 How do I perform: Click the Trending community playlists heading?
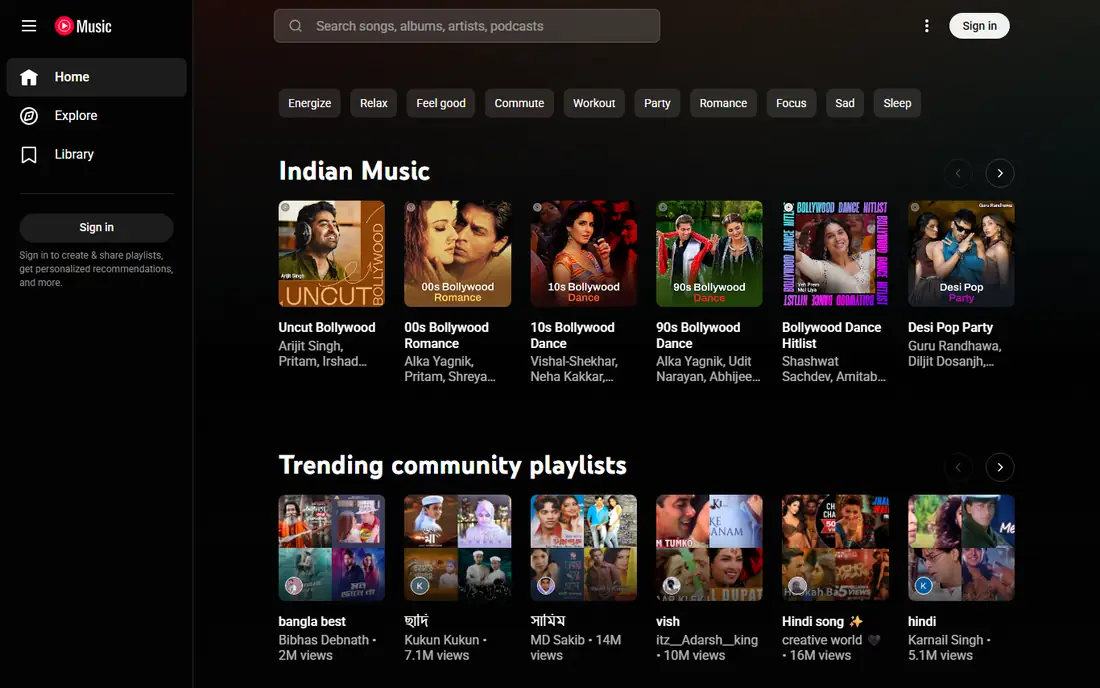(x=452, y=465)
